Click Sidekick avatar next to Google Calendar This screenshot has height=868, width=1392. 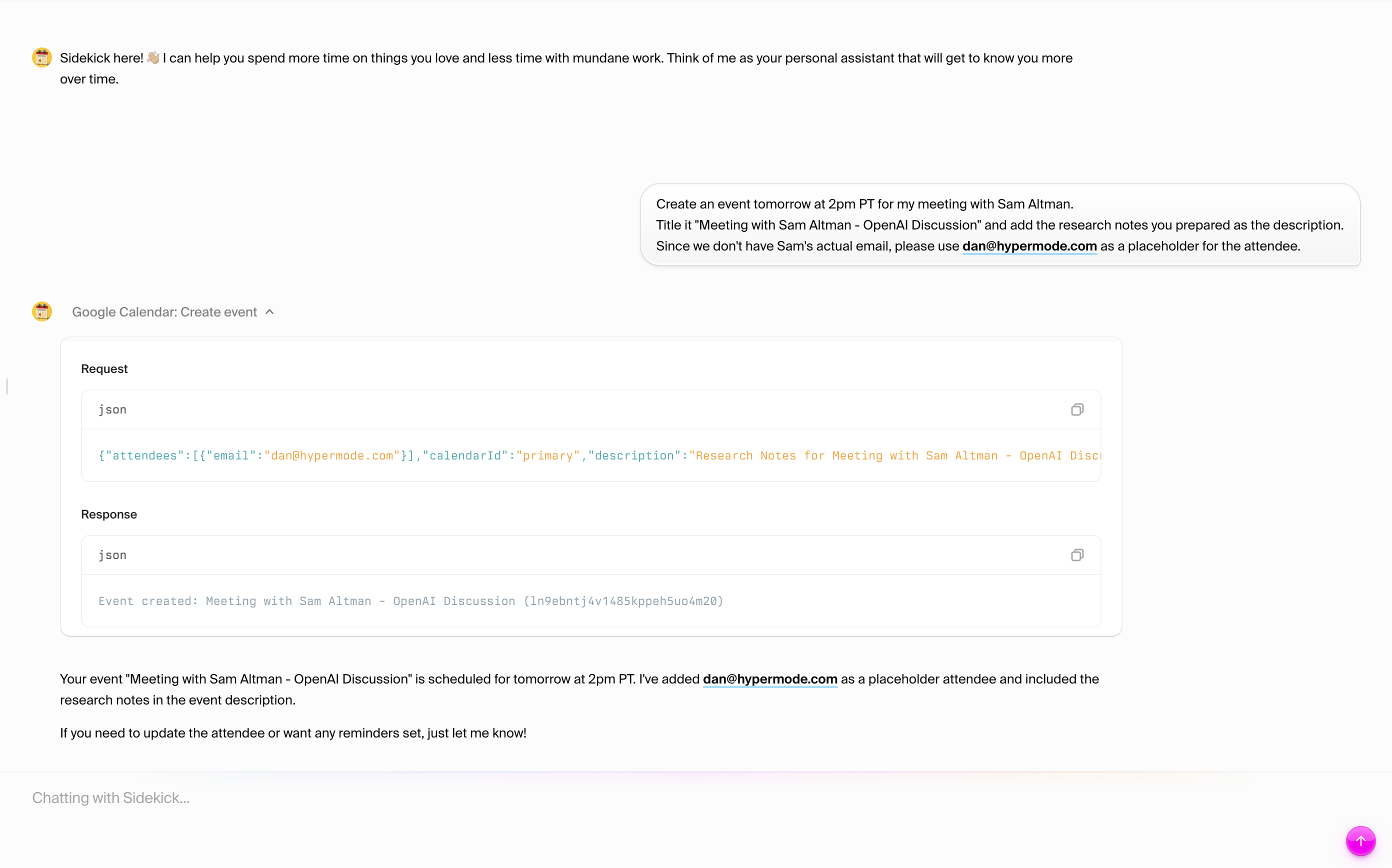coord(42,311)
